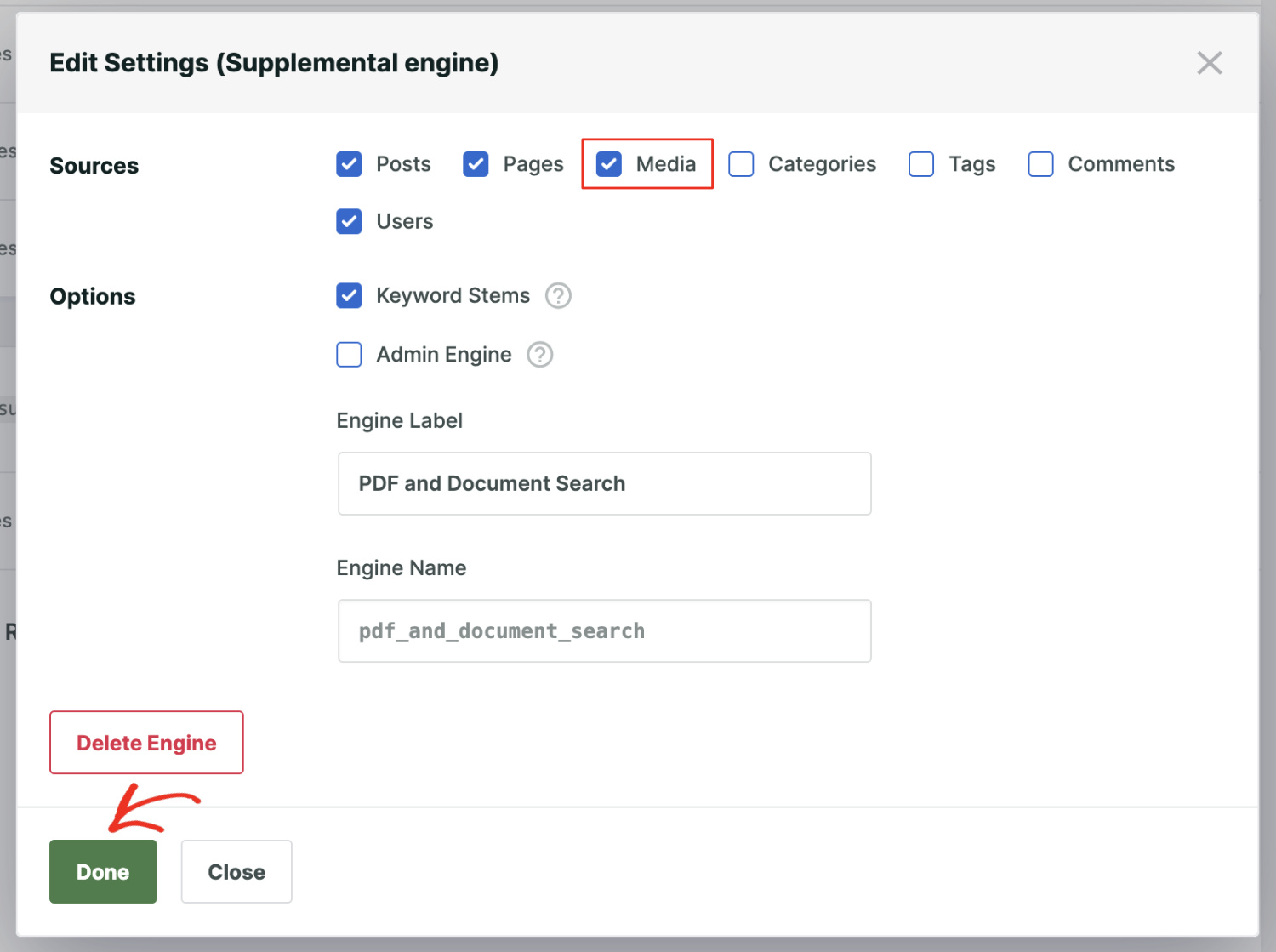Focus the Engine Label input field
Viewport: 1276px width, 952px height.
click(604, 483)
